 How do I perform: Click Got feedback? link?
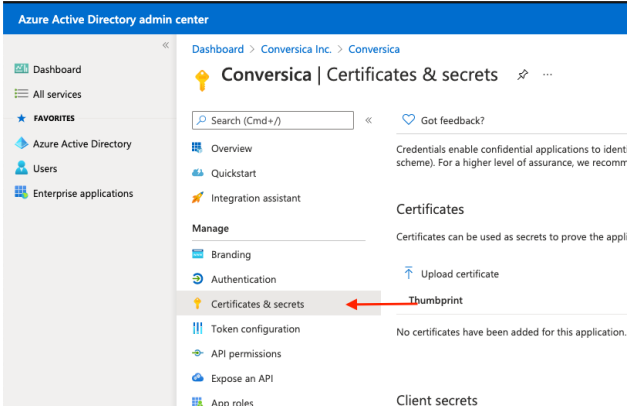tap(452, 120)
